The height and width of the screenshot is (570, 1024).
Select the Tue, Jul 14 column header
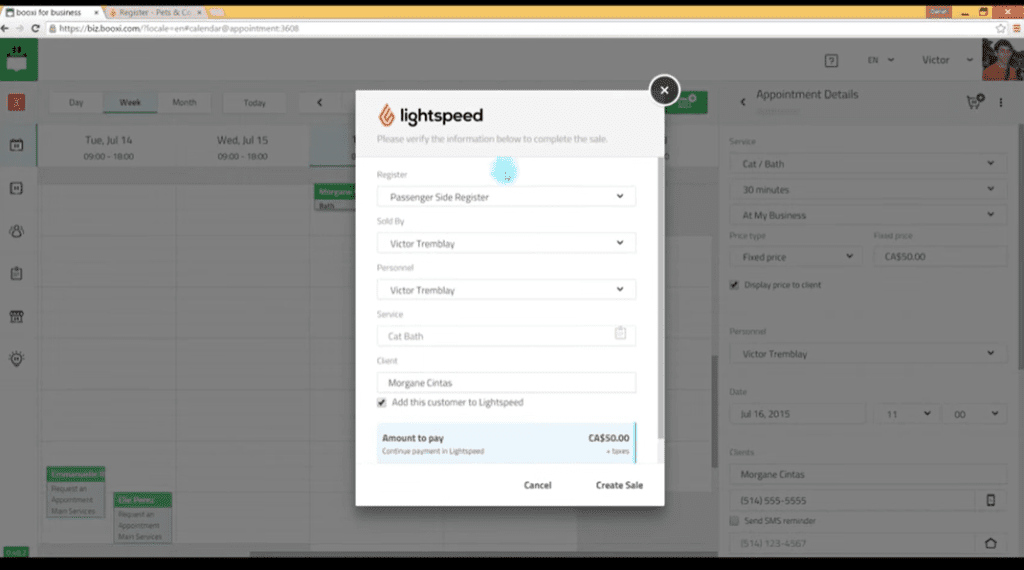click(x=108, y=148)
